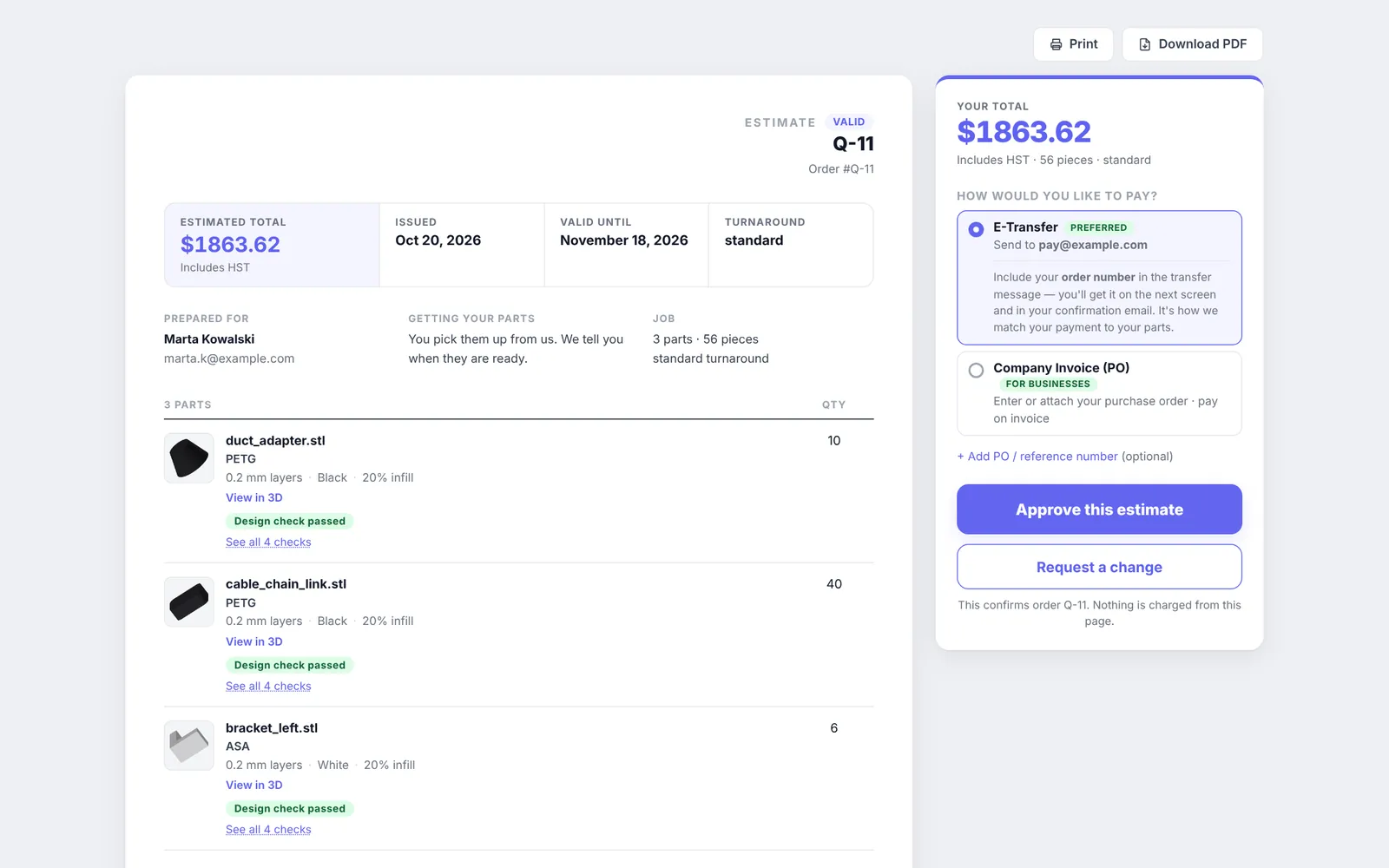Select the E-Transfer payment radio button
This screenshot has height=868, width=1389.
pos(976,229)
